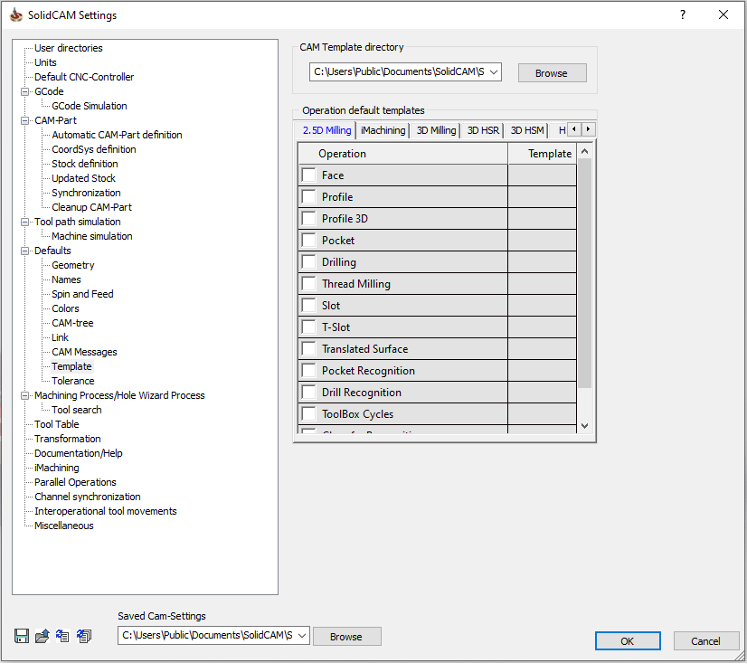
Task: Collapse the GCode tree node
Action: (25, 91)
